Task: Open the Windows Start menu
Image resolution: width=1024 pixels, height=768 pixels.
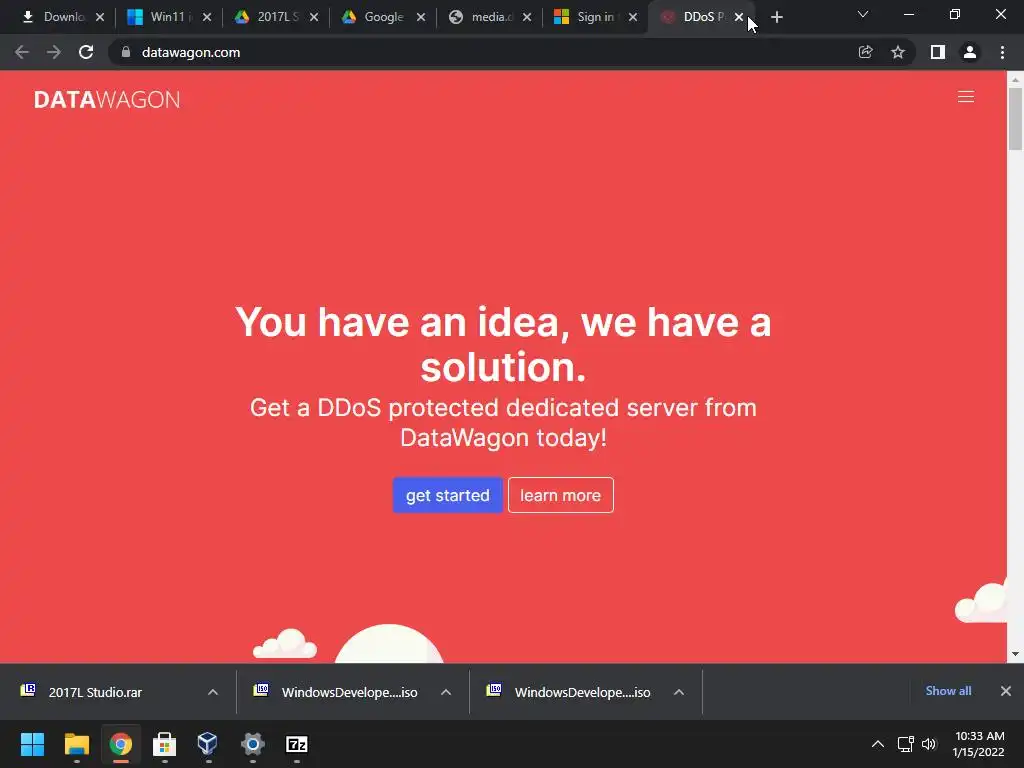Action: pos(32,744)
